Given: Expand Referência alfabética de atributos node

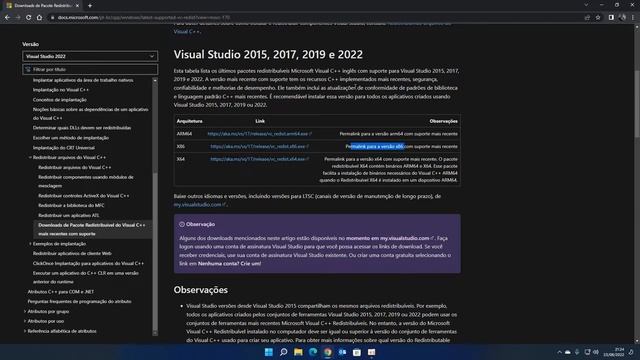Looking at the screenshot, I should [x=25, y=331].
